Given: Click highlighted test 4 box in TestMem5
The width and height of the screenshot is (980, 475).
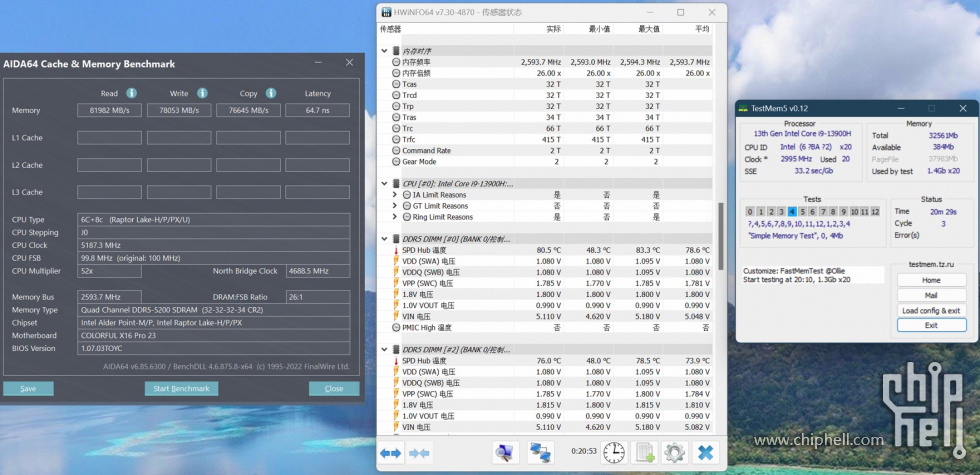Looking at the screenshot, I should [792, 211].
